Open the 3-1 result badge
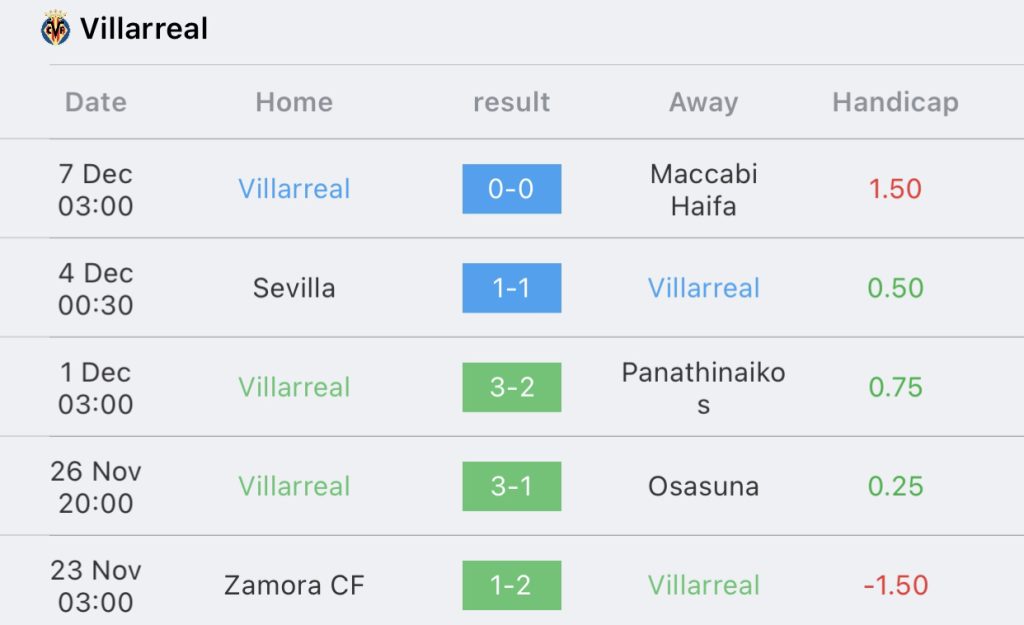 pos(511,487)
